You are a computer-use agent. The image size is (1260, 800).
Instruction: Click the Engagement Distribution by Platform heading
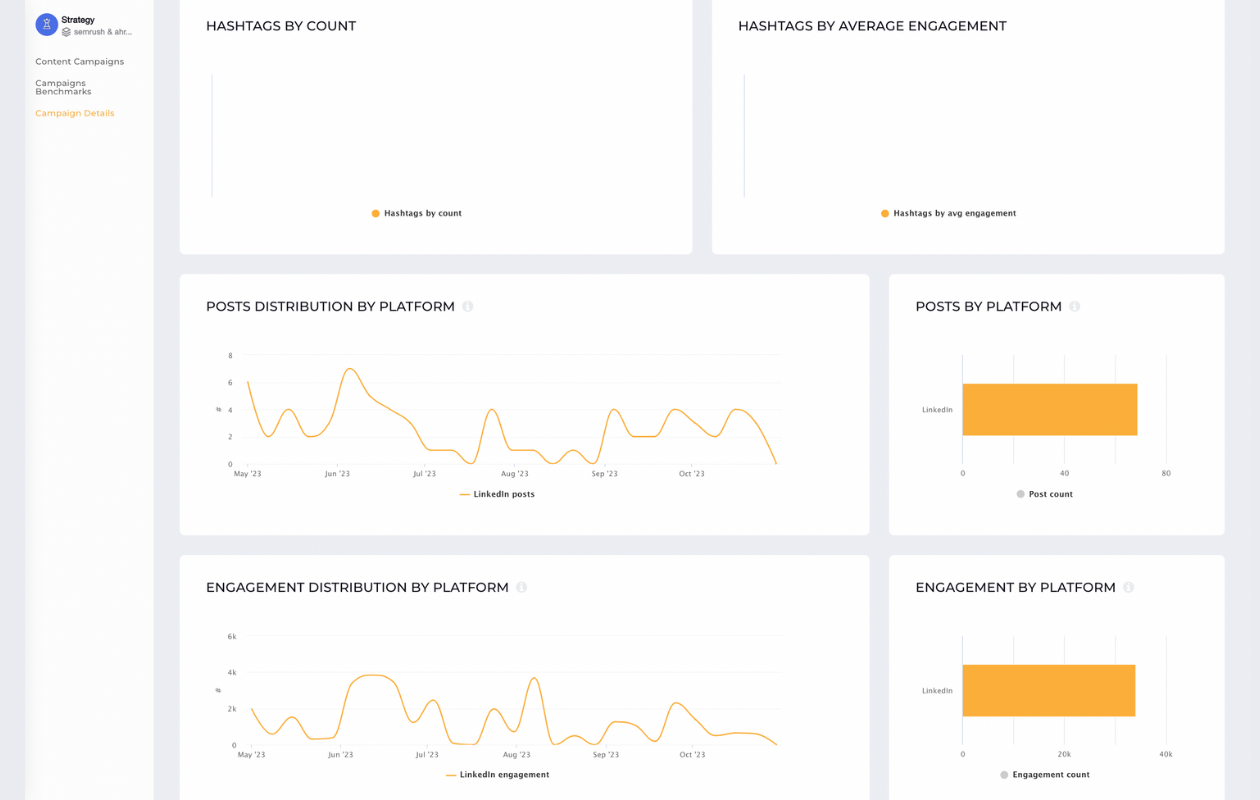click(x=357, y=588)
